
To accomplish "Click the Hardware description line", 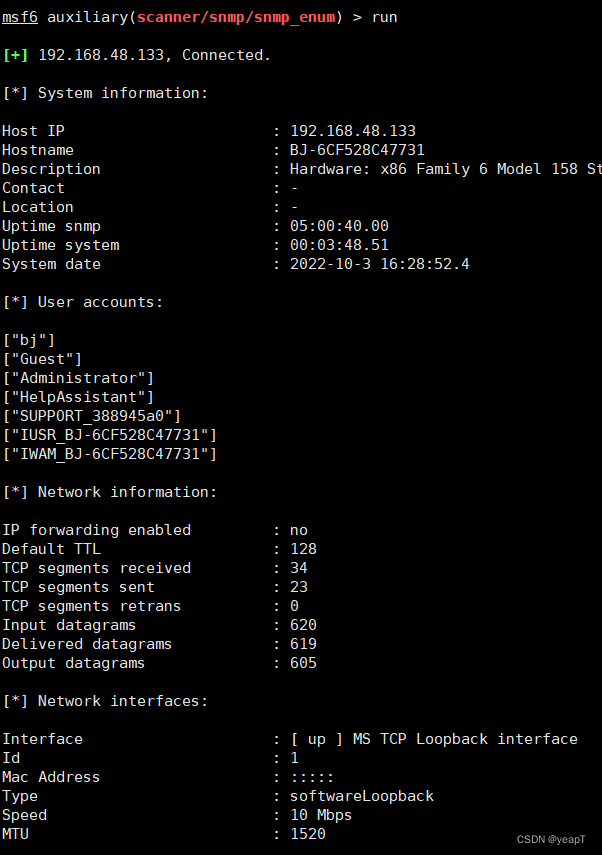I will (x=446, y=169).
